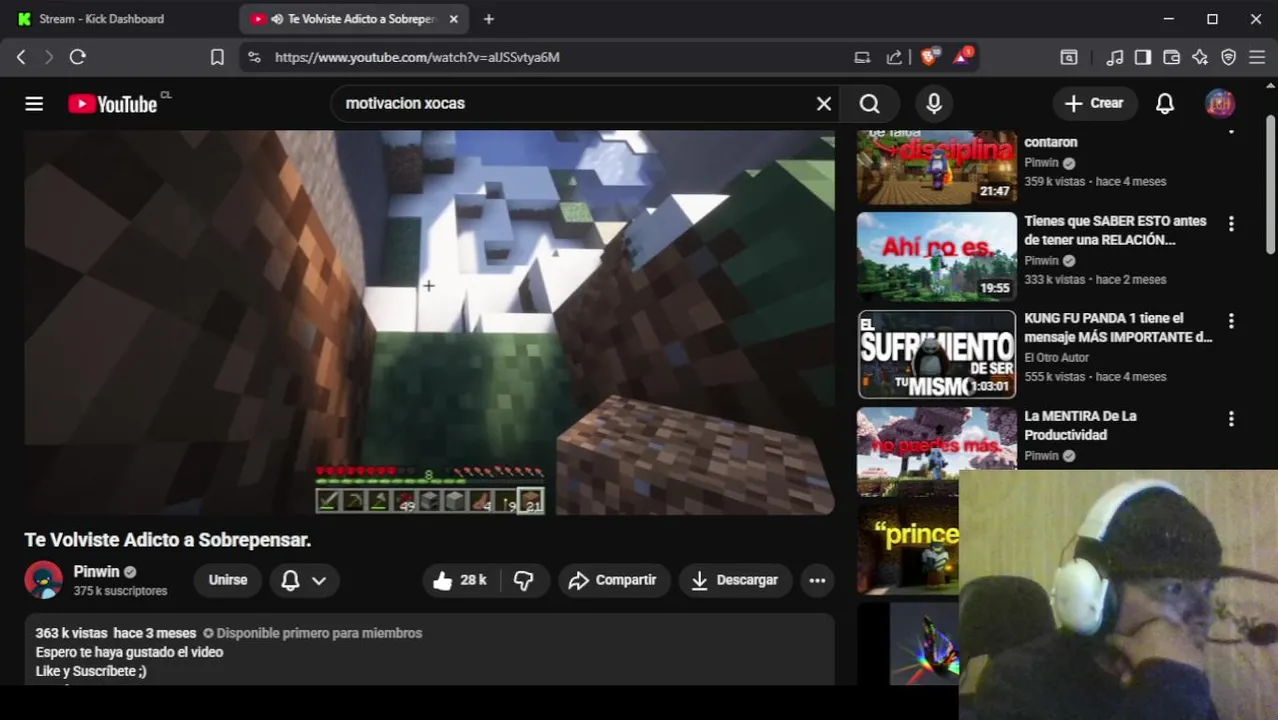Open the YouTube hamburger guide menu

tap(34, 103)
